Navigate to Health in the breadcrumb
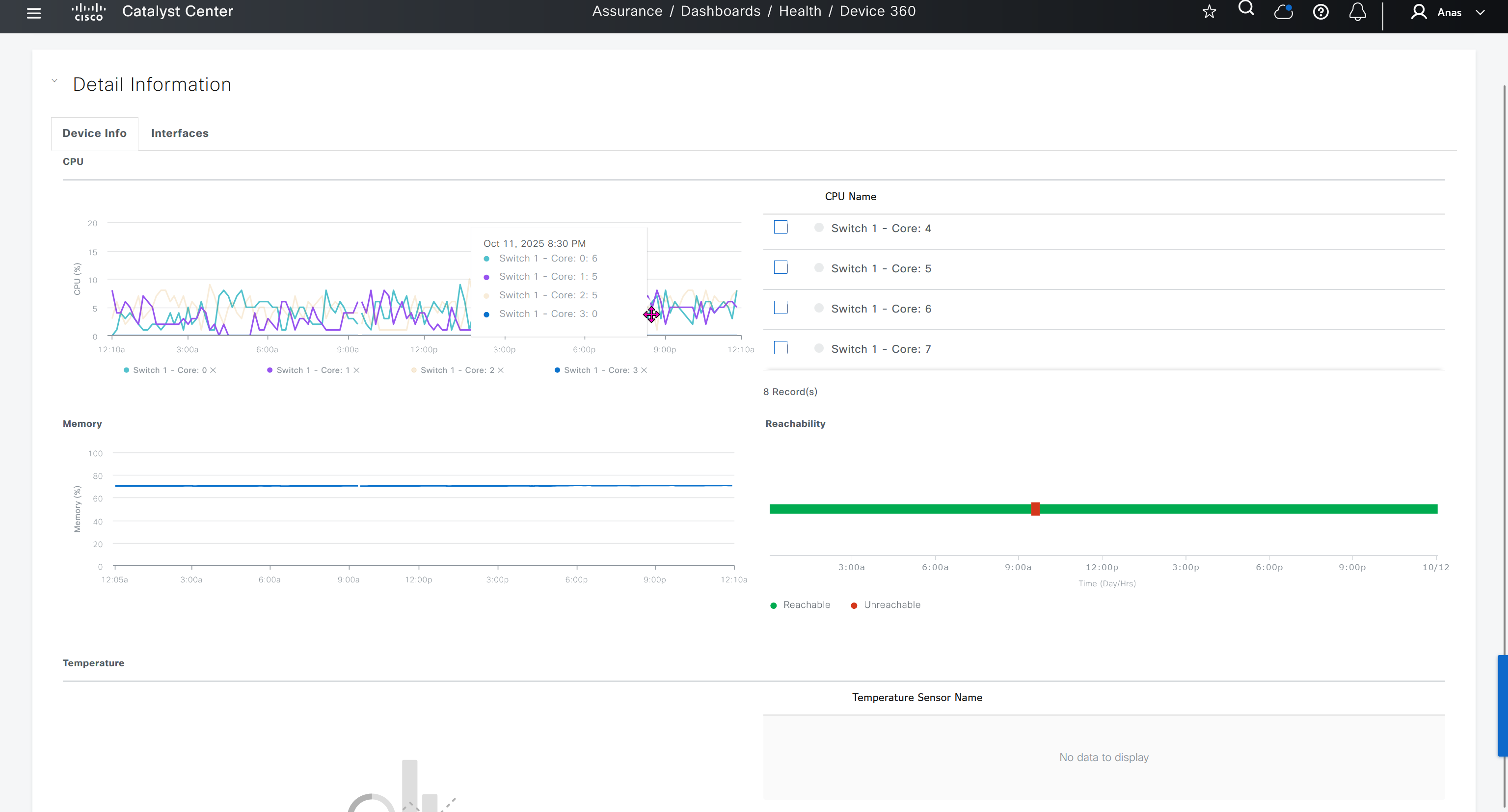The height and width of the screenshot is (812, 1508). click(x=800, y=11)
